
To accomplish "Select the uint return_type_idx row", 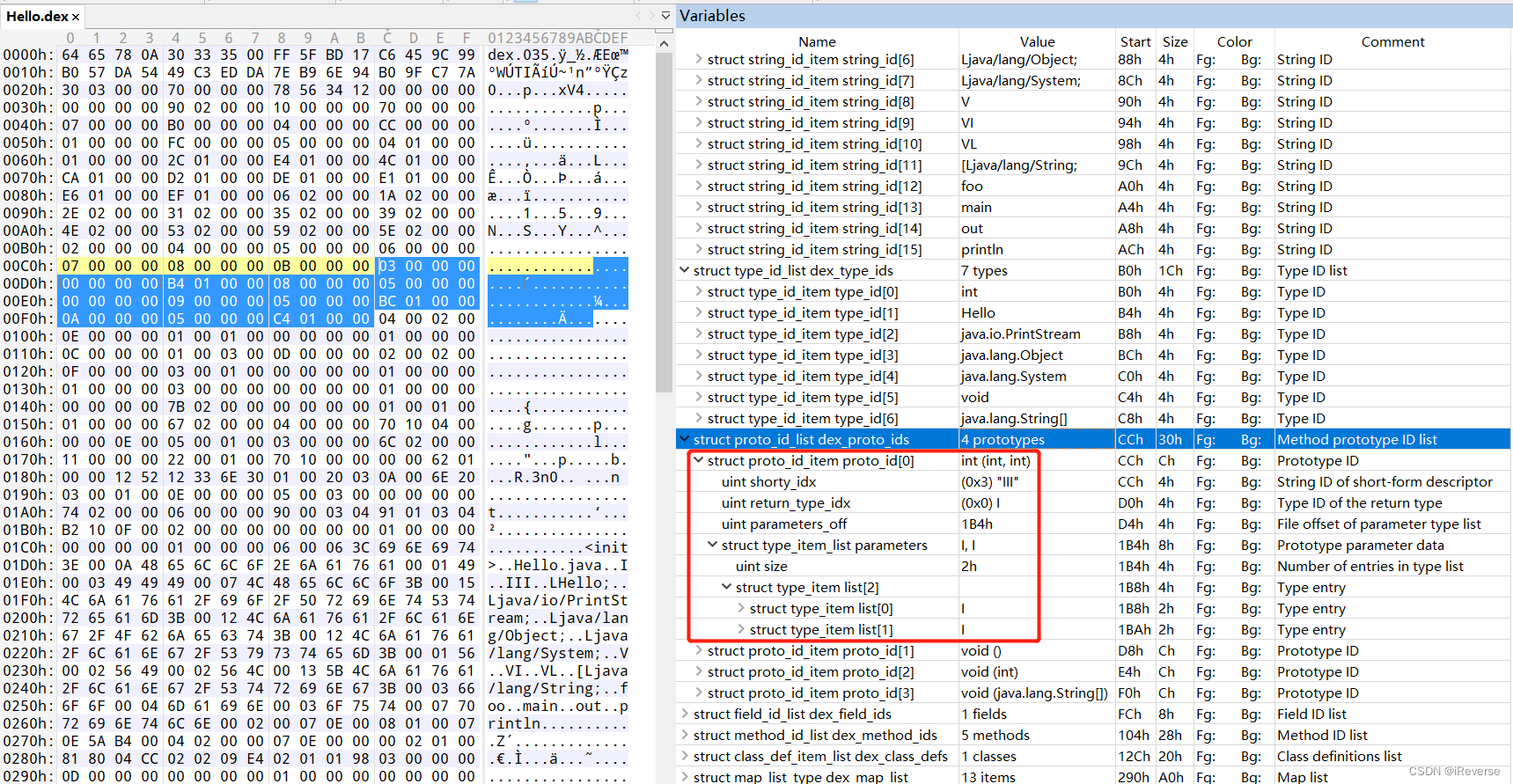I will tap(1094, 502).
